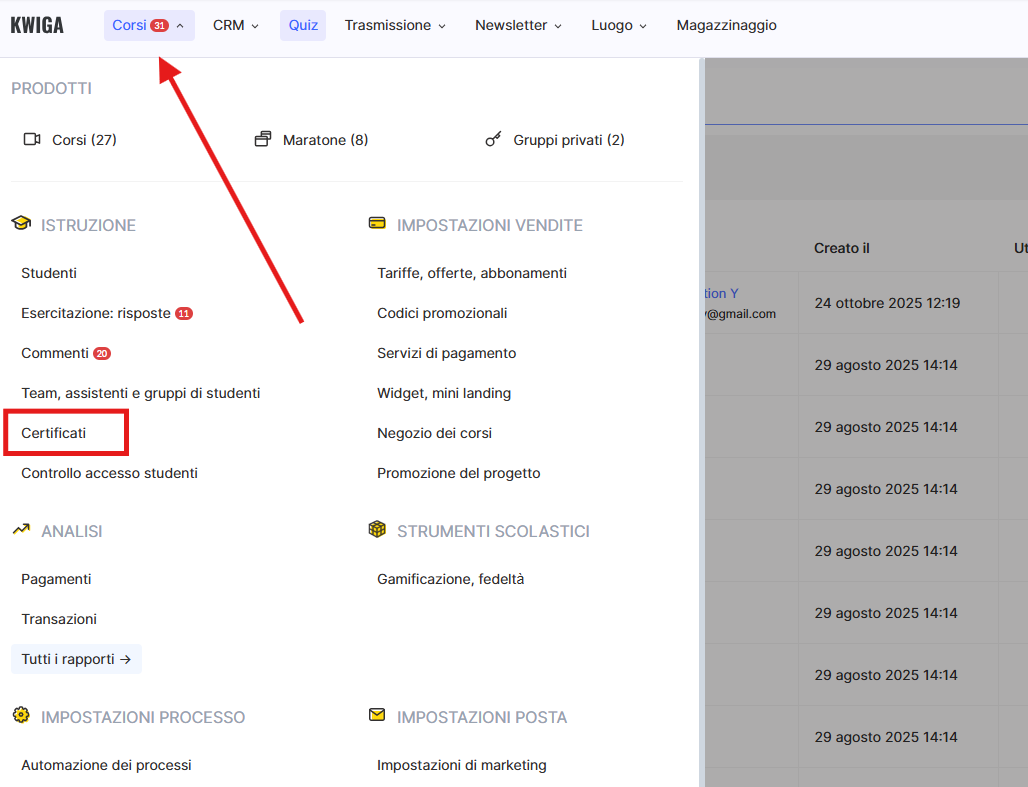Viewport: 1028px width, 787px height.
Task: Open Certificati under Istruzione
Action: pyautogui.click(x=54, y=433)
